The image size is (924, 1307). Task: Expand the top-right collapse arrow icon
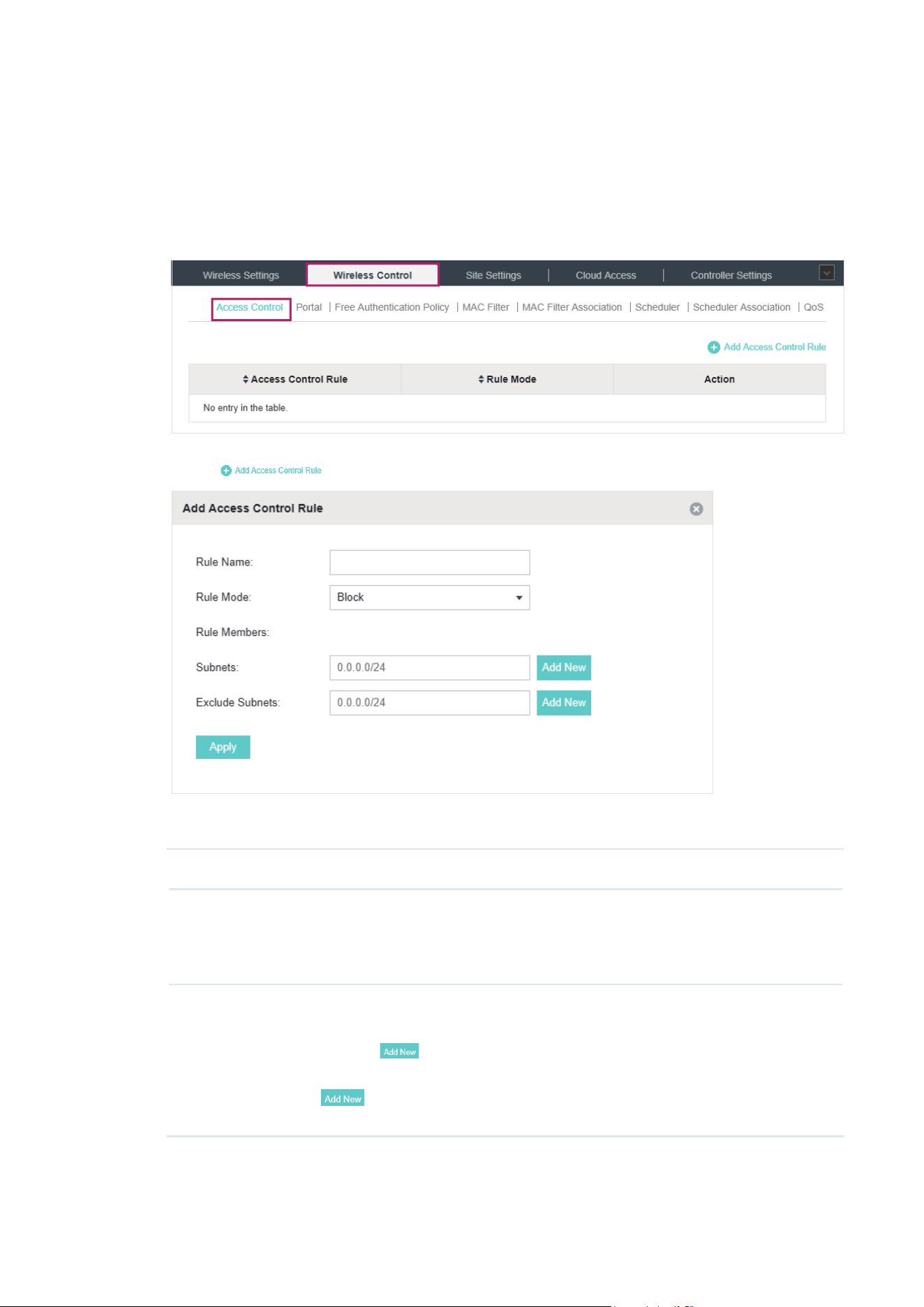tap(826, 273)
